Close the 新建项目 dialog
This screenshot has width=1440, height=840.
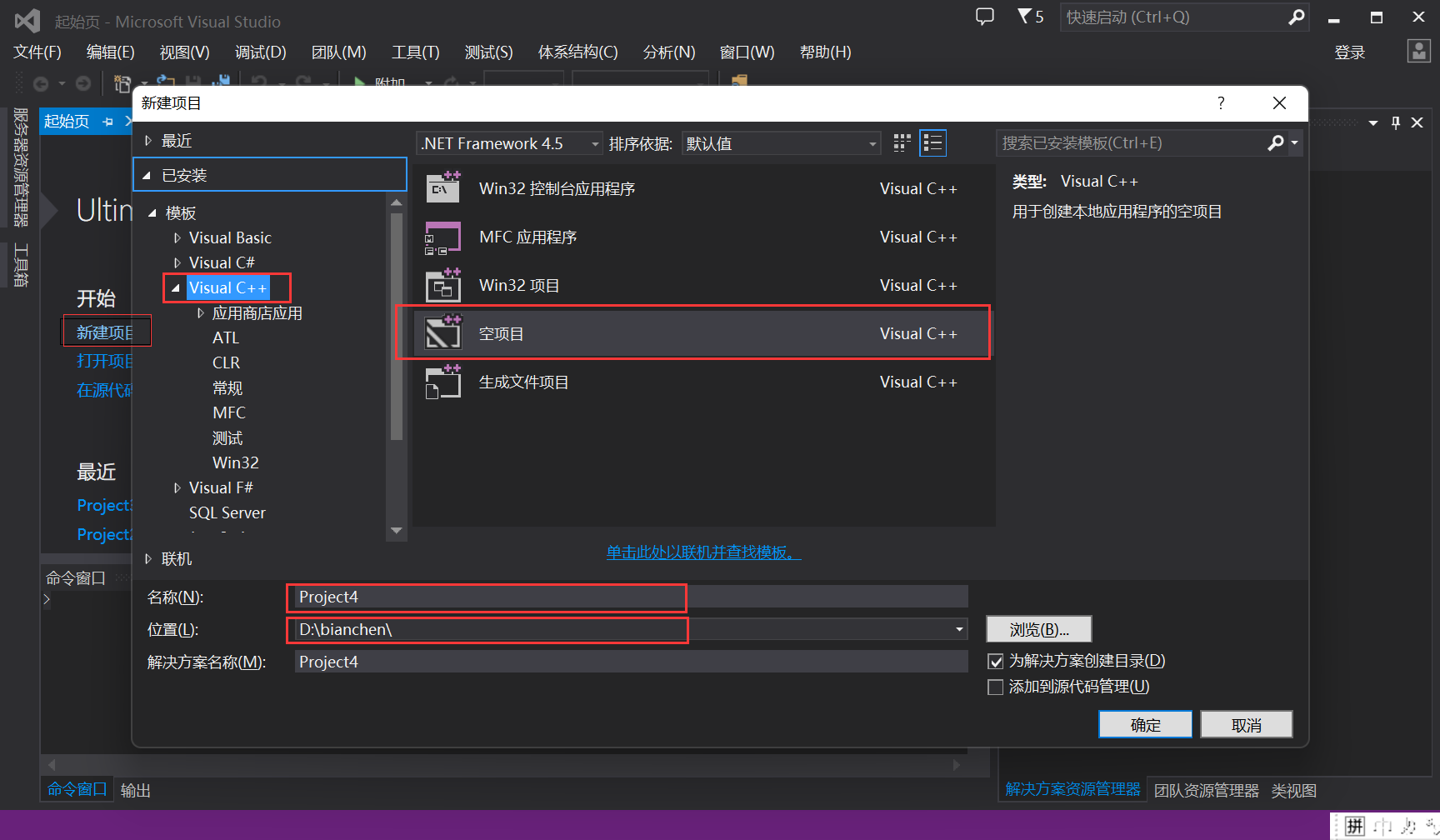pos(1279,103)
